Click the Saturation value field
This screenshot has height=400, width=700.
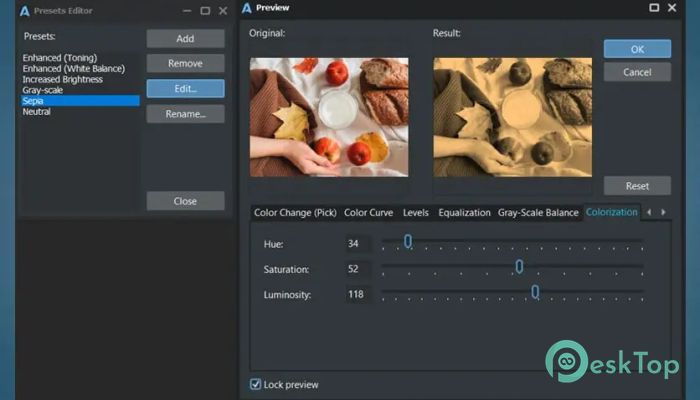click(x=358, y=269)
